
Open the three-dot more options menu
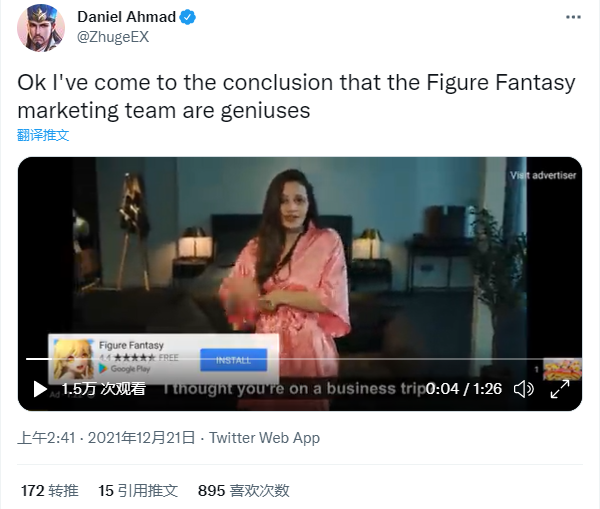(573, 17)
